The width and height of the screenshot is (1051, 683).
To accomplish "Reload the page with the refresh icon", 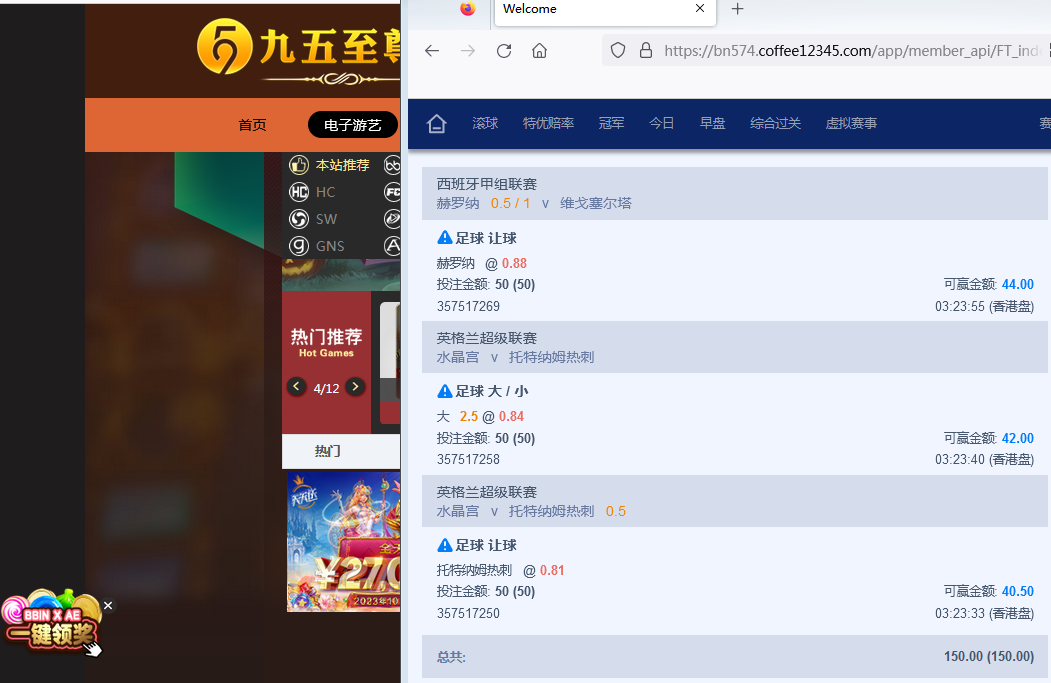I will coord(504,51).
